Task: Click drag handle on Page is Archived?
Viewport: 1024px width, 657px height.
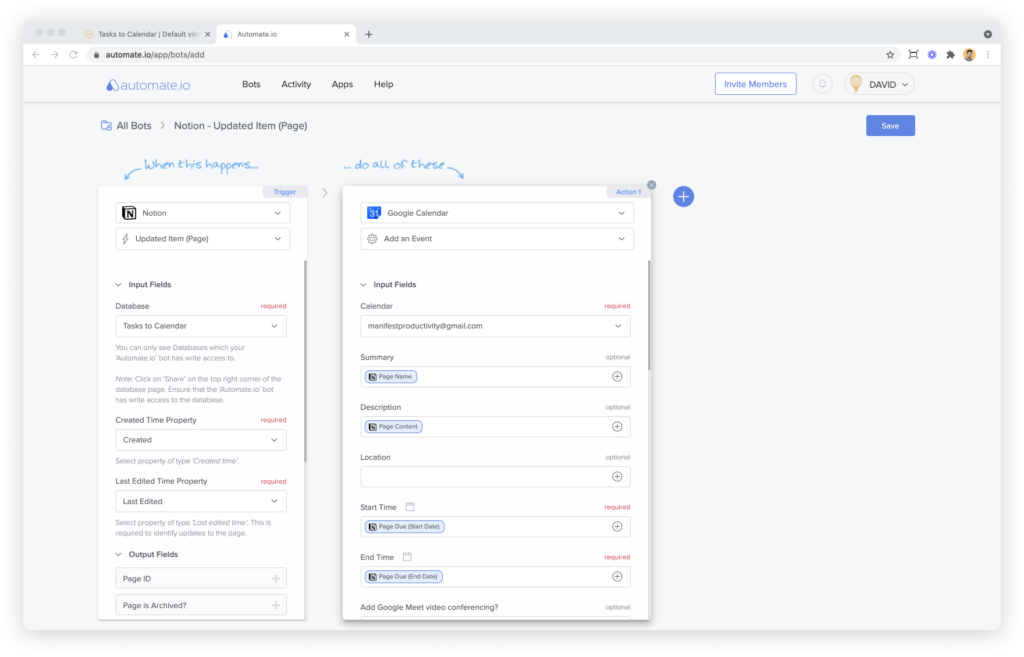Action: (276, 605)
